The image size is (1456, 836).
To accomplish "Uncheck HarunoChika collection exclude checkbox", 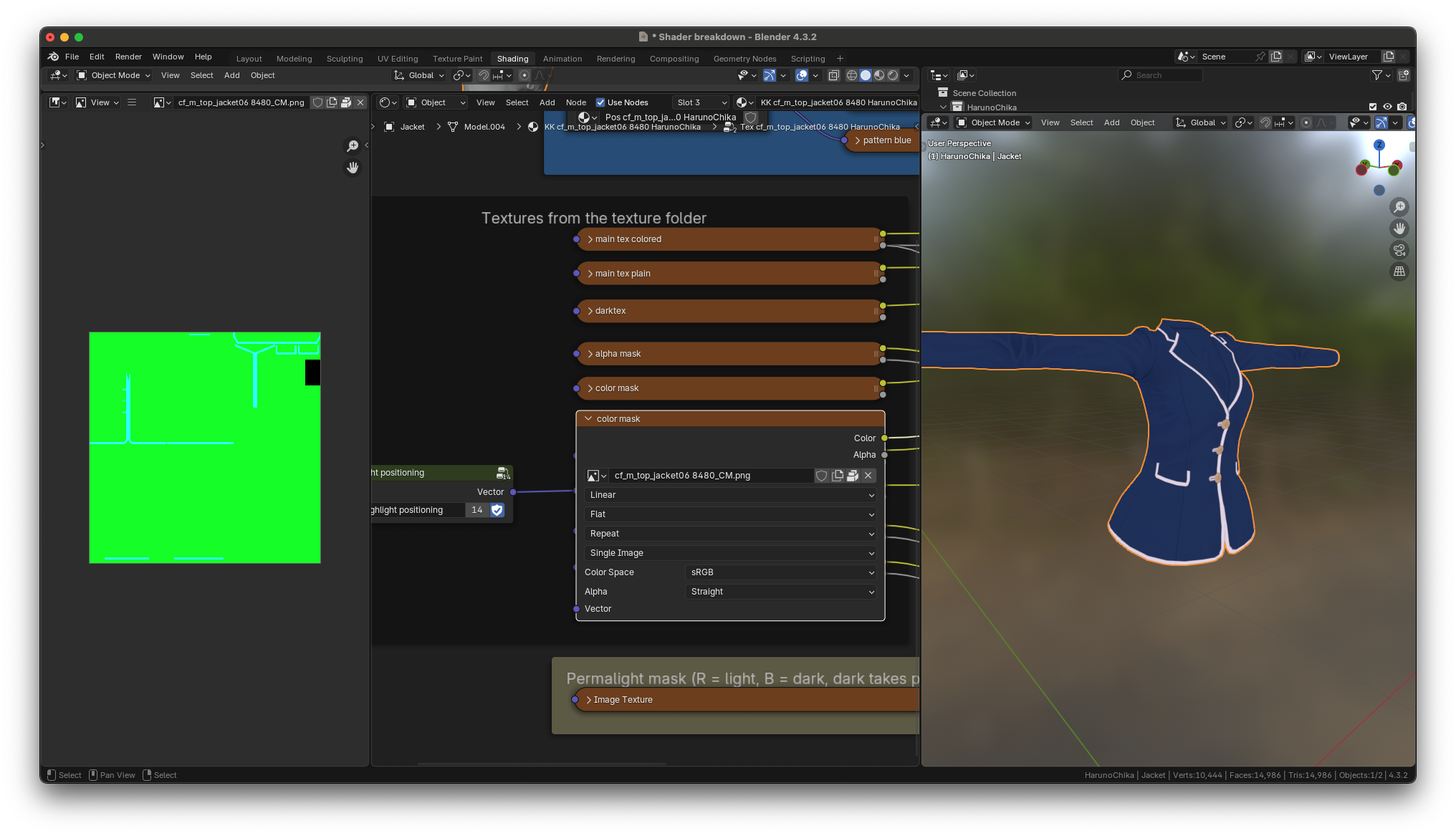I will pyautogui.click(x=1373, y=107).
